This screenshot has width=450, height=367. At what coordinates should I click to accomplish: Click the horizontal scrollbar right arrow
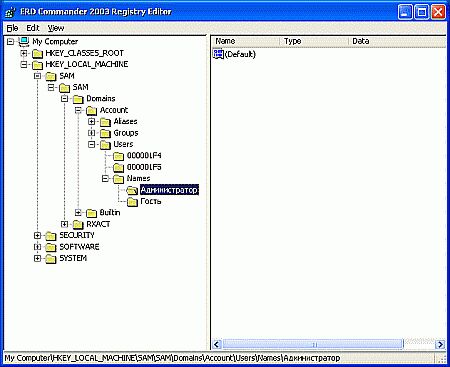tap(441, 344)
